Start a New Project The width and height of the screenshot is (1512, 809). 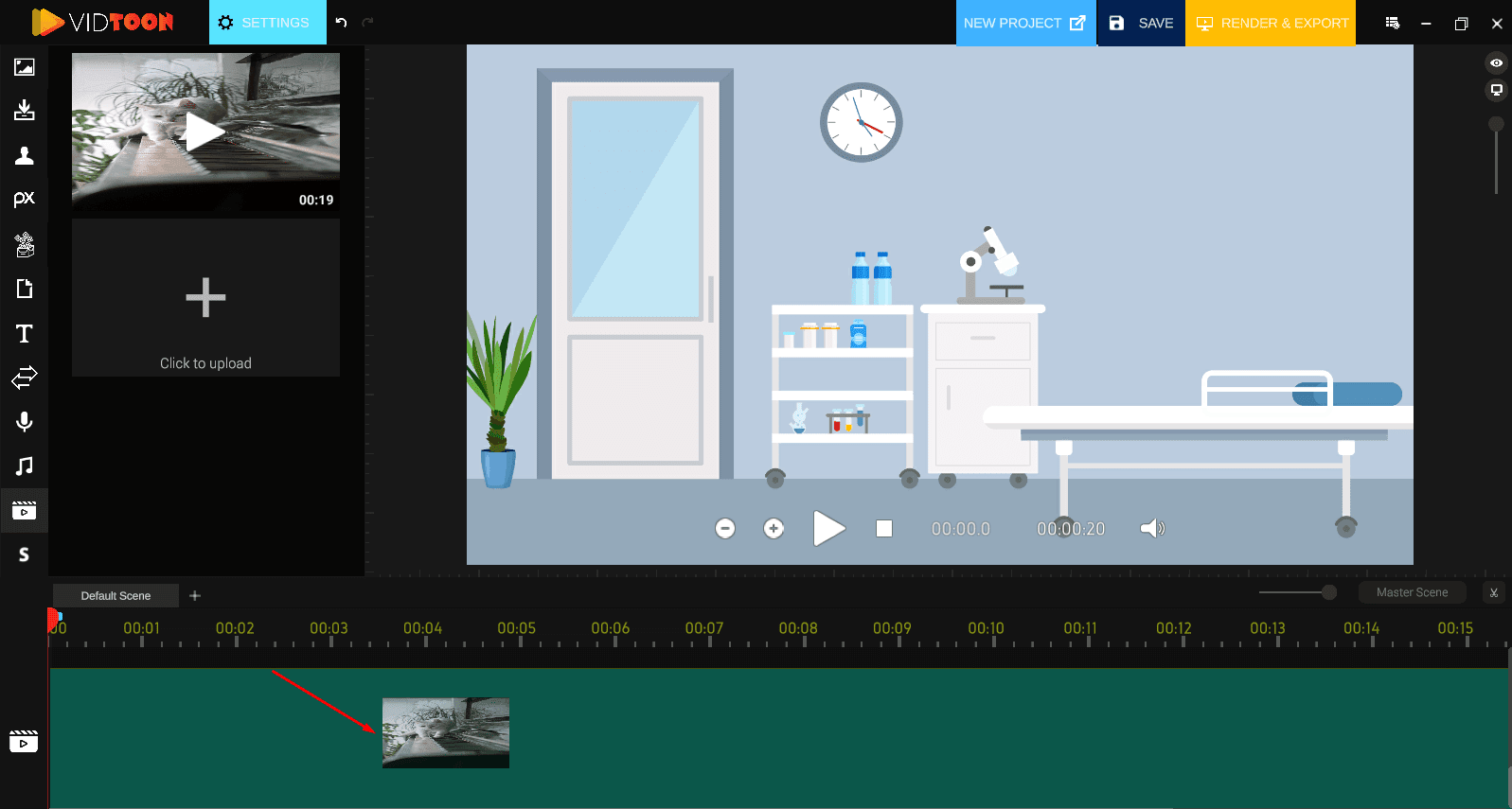[1025, 23]
